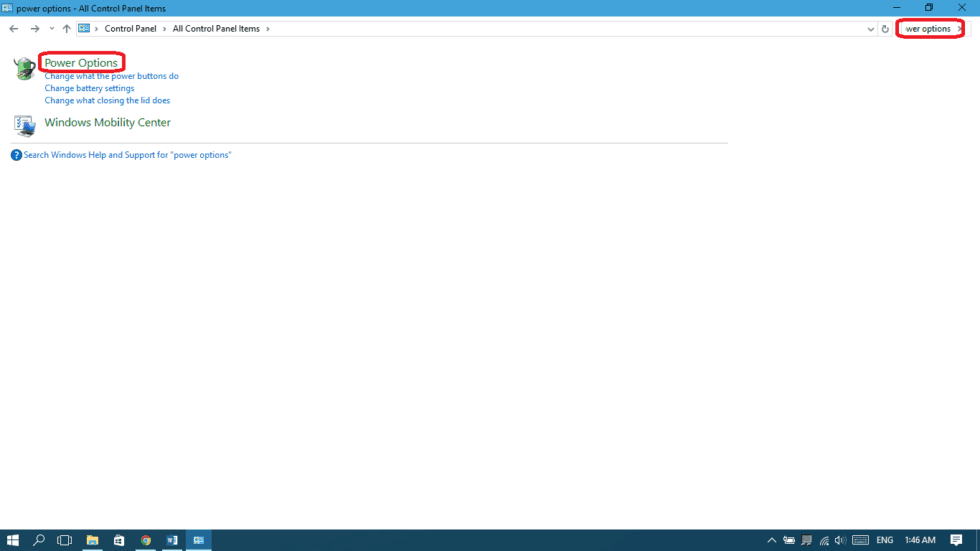Go up one level with Up arrow
The image size is (980, 551).
[x=67, y=29]
